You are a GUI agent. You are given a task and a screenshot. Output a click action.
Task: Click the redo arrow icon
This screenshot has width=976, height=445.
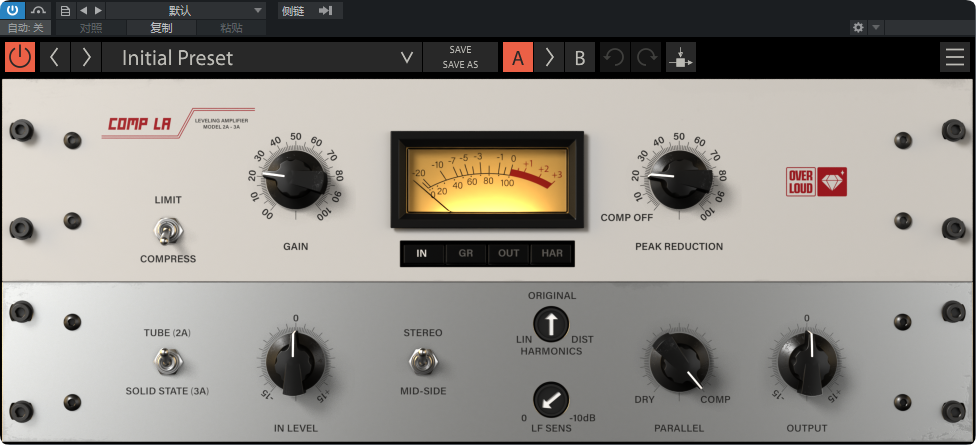pyautogui.click(x=647, y=57)
